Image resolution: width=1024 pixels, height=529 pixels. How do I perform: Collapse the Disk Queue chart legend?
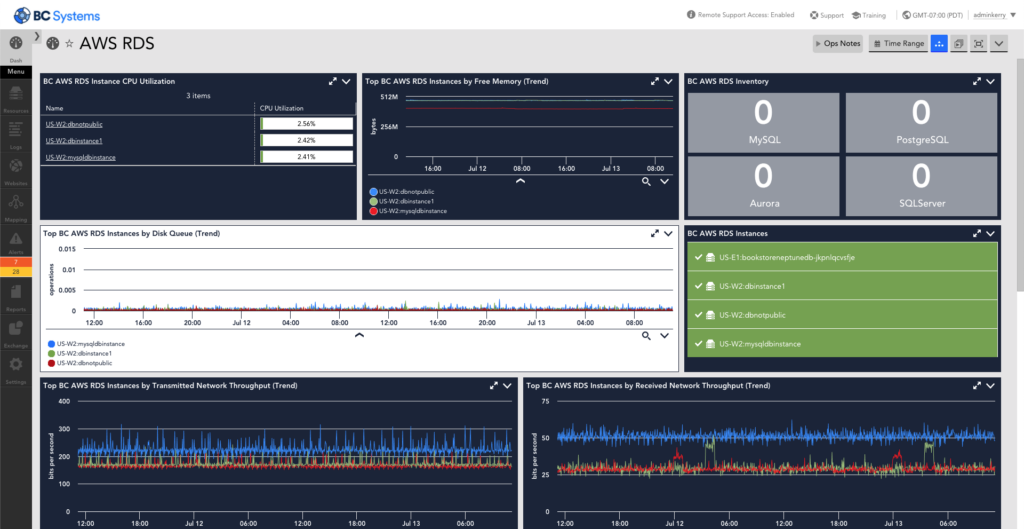pyautogui.click(x=359, y=335)
